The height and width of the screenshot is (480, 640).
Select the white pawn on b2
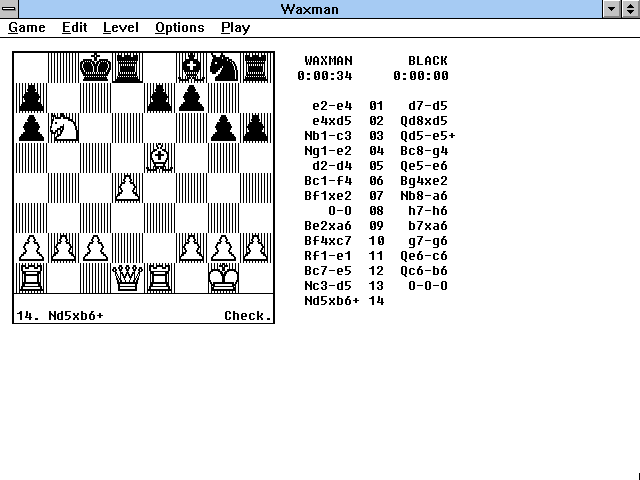coord(63,248)
